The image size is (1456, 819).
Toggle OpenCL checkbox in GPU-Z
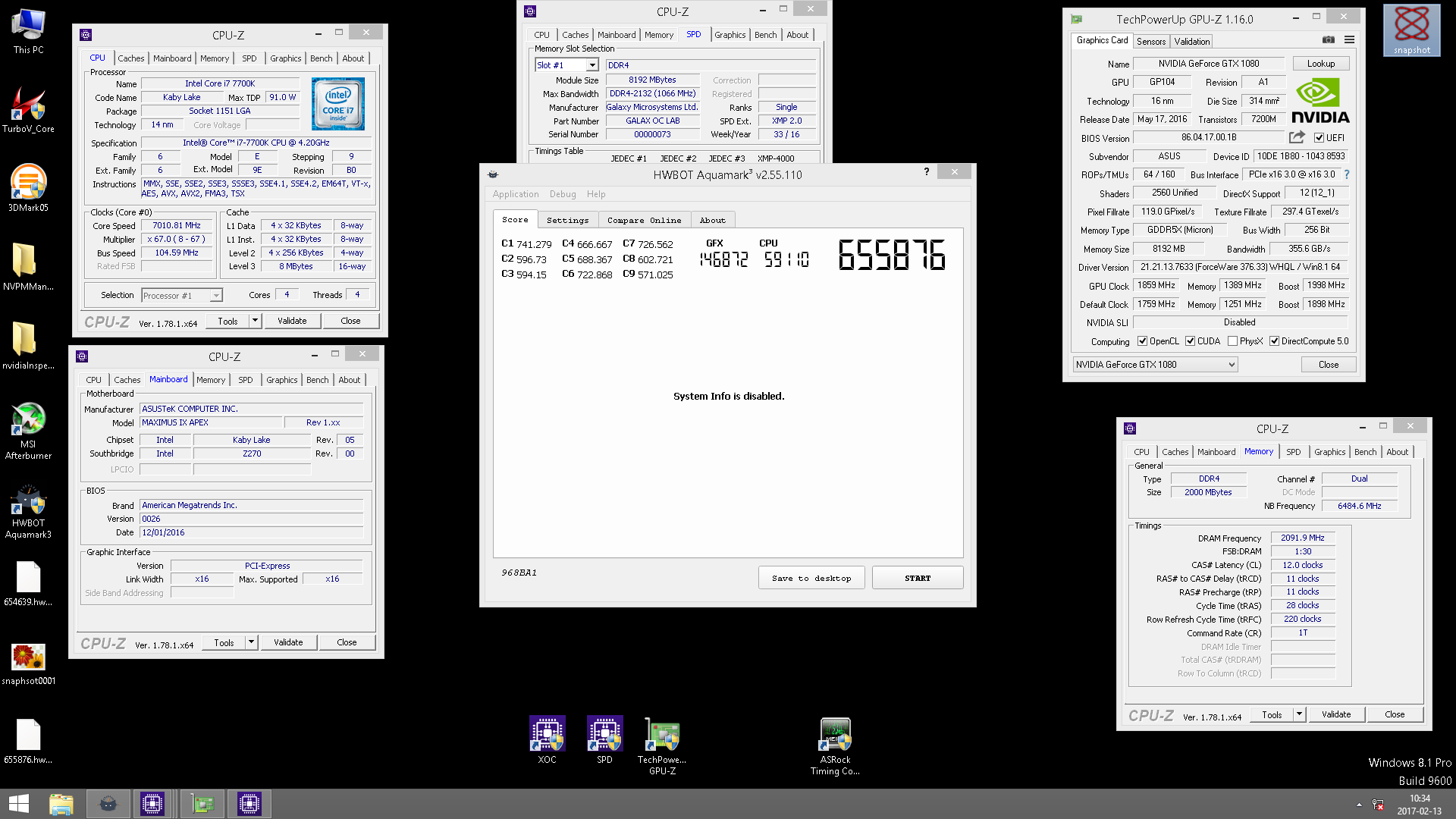(x=1142, y=341)
